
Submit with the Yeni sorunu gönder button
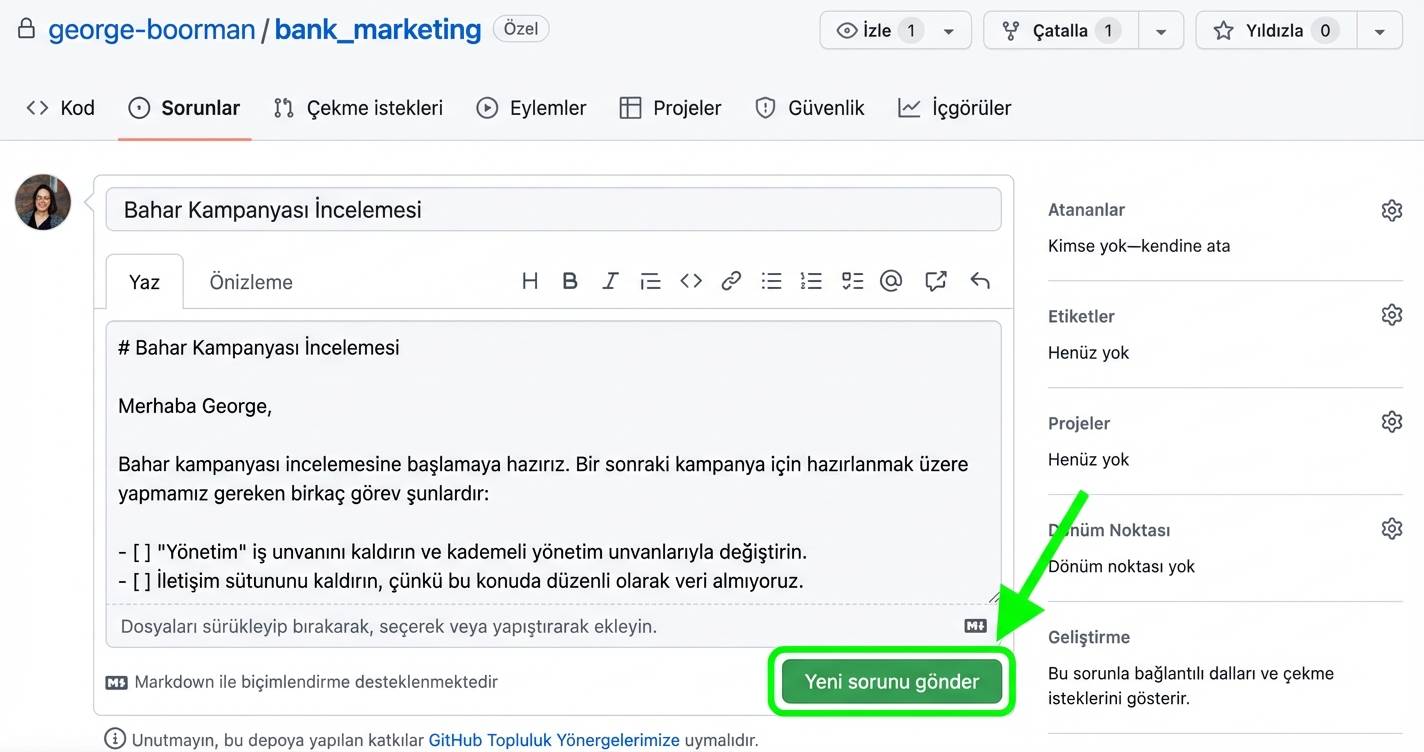891,682
